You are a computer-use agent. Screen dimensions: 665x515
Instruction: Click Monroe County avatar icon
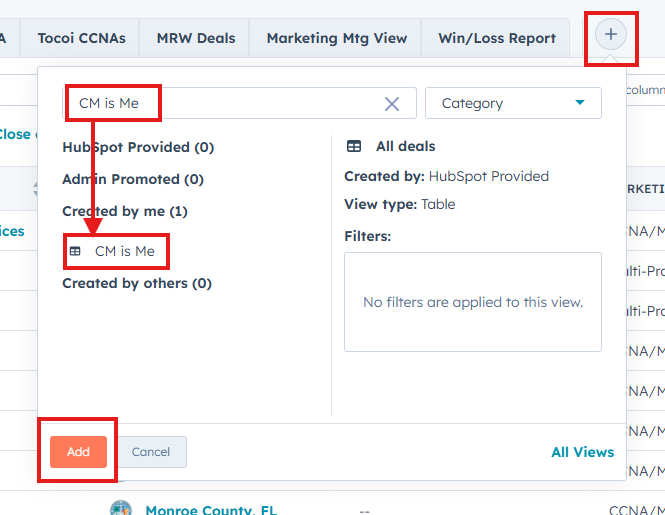click(x=121, y=509)
